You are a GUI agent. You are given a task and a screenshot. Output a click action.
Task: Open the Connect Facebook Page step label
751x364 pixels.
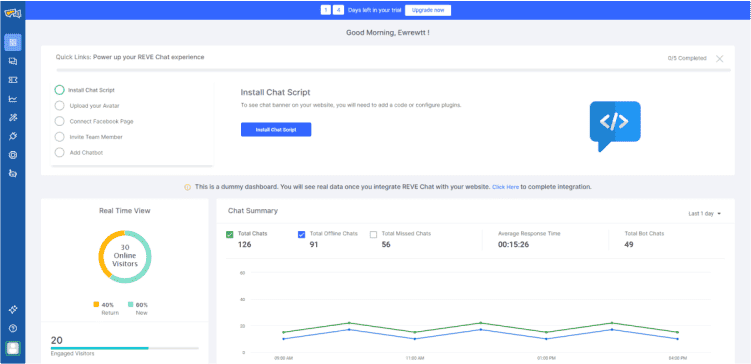(102, 121)
